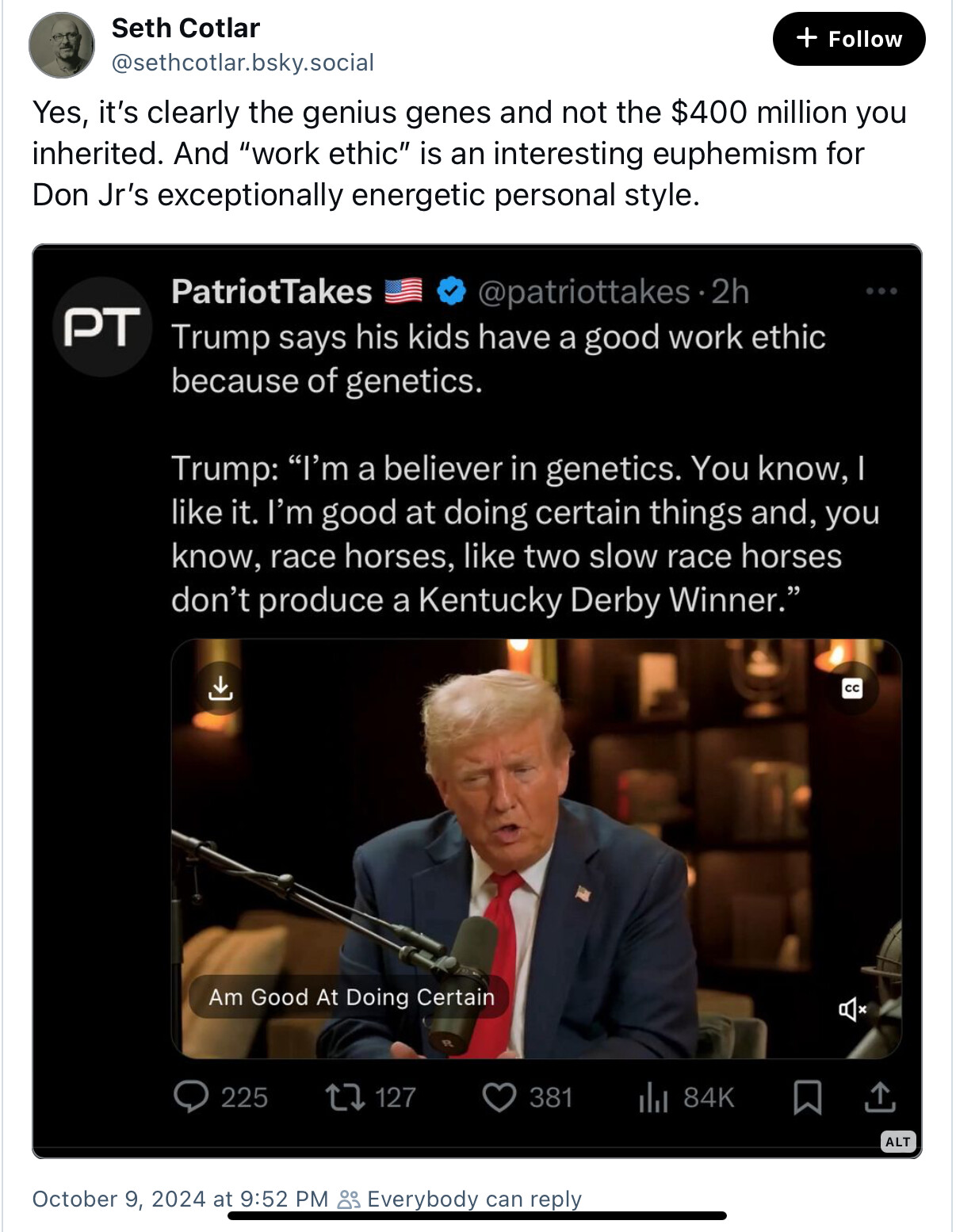Play the Trump interview video thumbnail
The width and height of the screenshot is (956, 1232).
(536, 848)
